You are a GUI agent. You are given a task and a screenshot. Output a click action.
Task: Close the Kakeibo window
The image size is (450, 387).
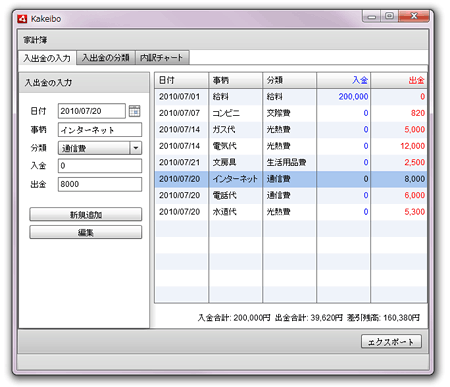[414, 16]
